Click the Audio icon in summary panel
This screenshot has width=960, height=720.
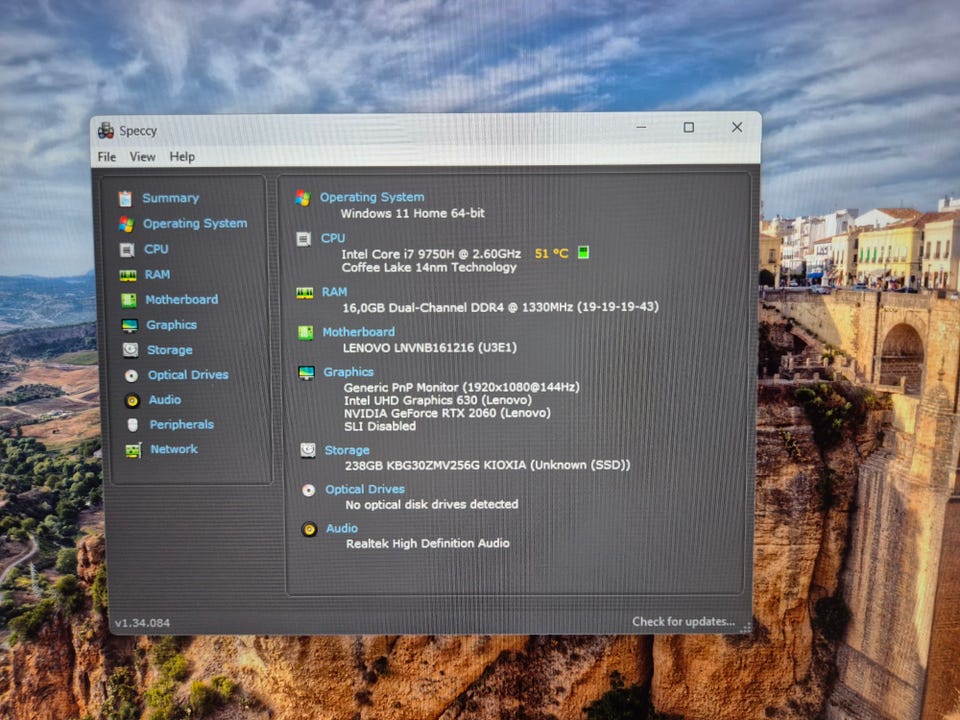point(309,529)
